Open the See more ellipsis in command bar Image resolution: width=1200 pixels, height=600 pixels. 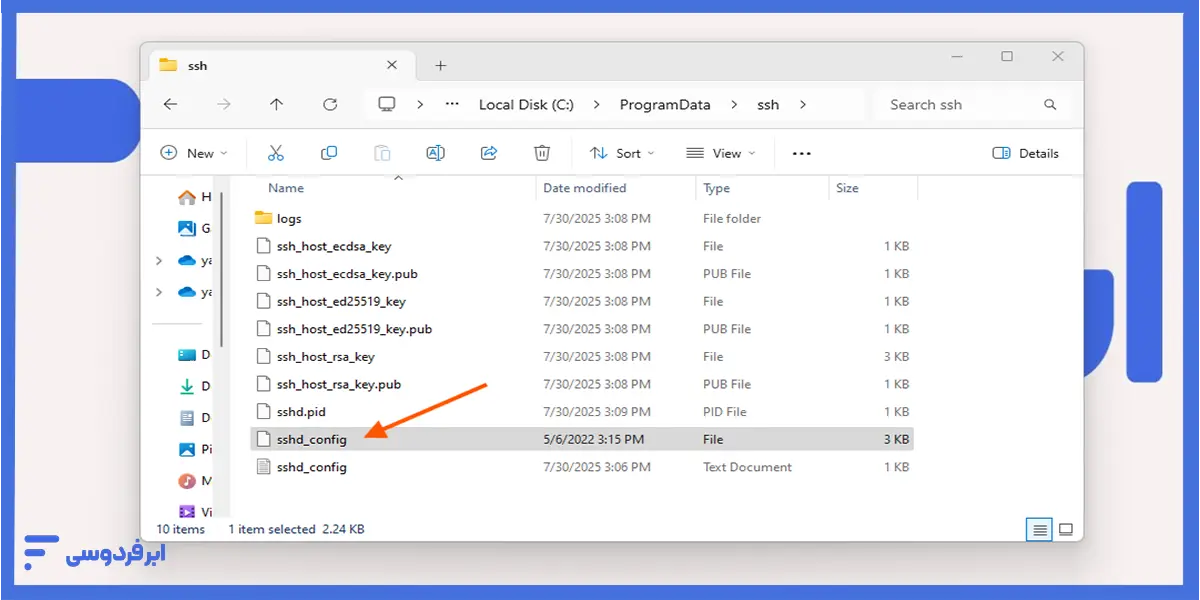(x=802, y=153)
